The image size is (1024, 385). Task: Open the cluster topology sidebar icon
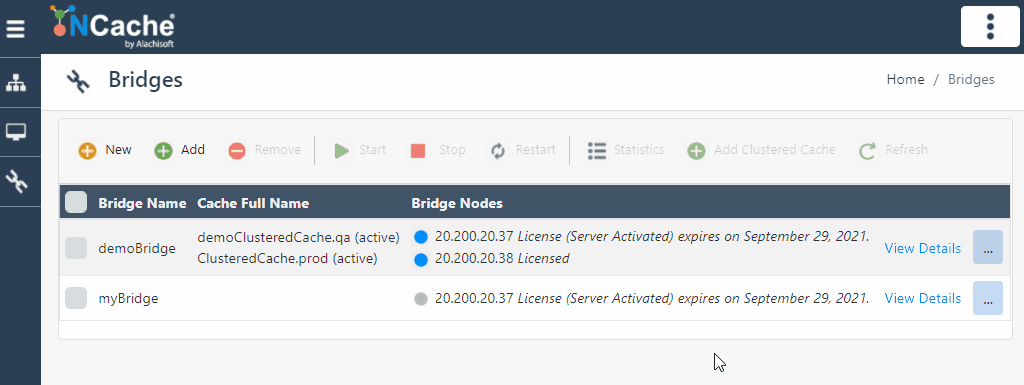[16, 83]
